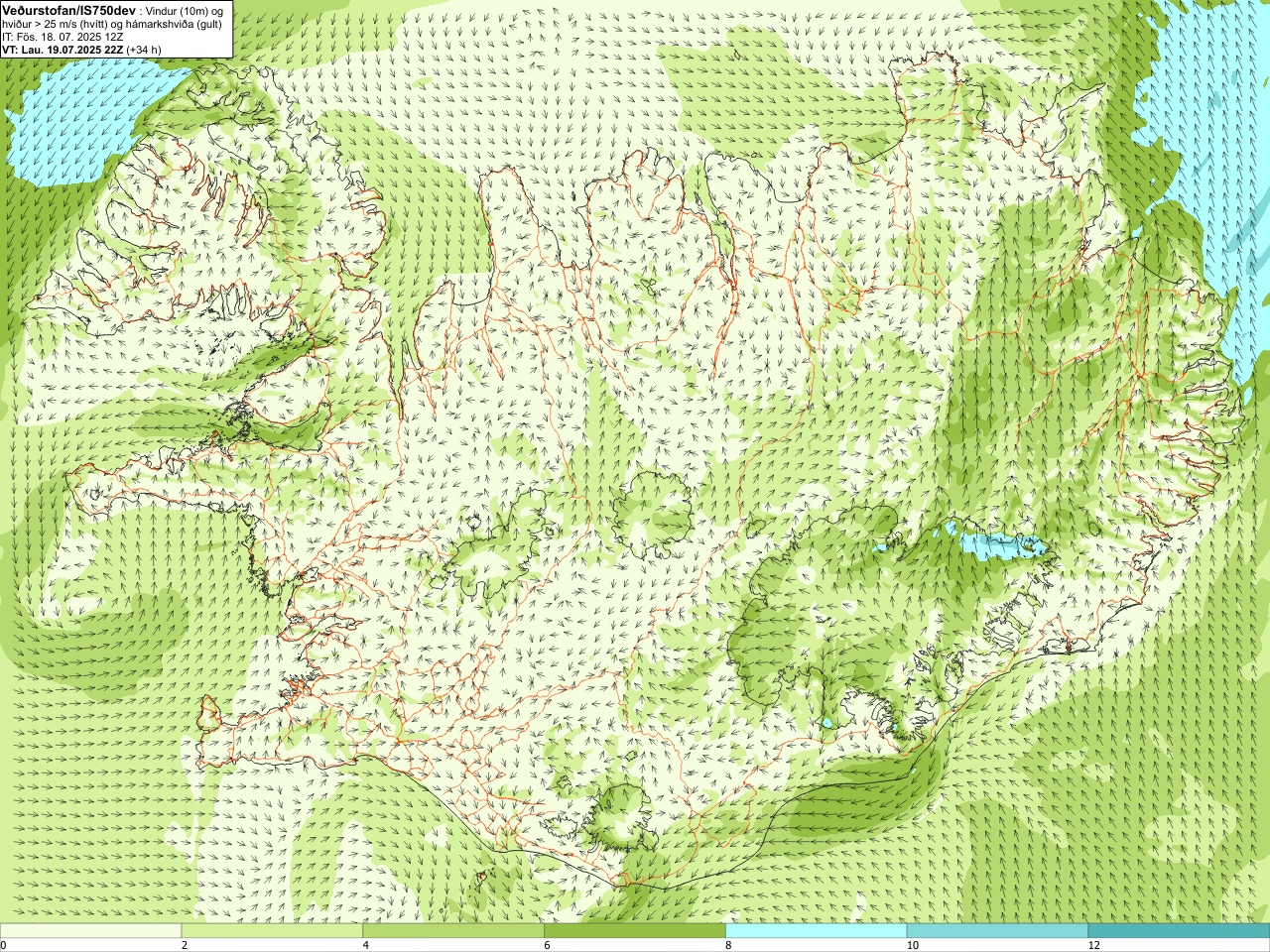The width and height of the screenshot is (1270, 952).
Task: Click the 'hviður > 25 m/s (hvítt)' text
Action: (x=55, y=25)
